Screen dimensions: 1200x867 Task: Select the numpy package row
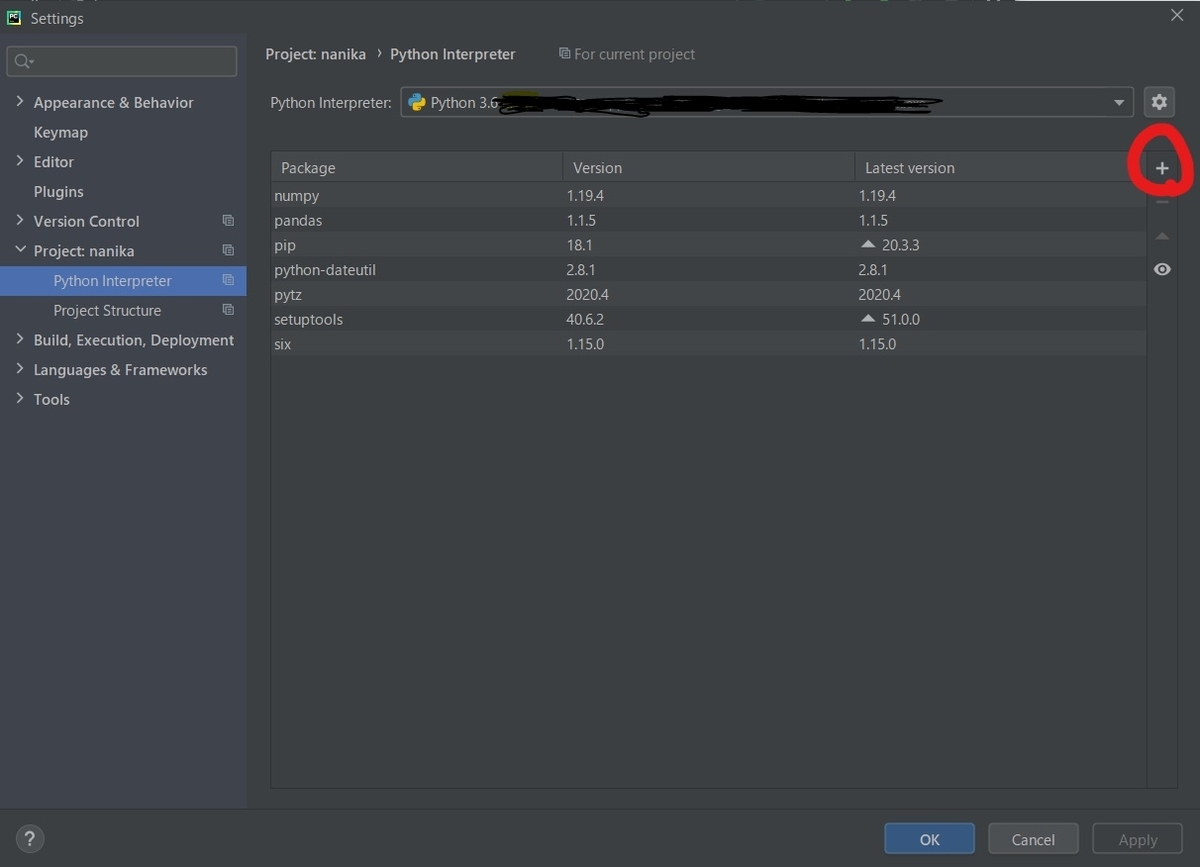(x=708, y=196)
